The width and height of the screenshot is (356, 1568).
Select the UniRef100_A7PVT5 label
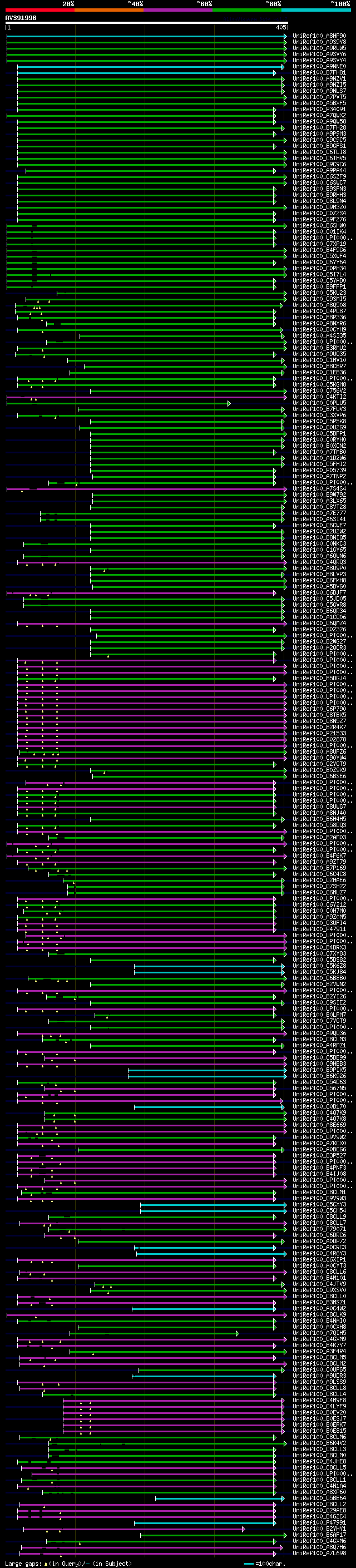(x=319, y=97)
